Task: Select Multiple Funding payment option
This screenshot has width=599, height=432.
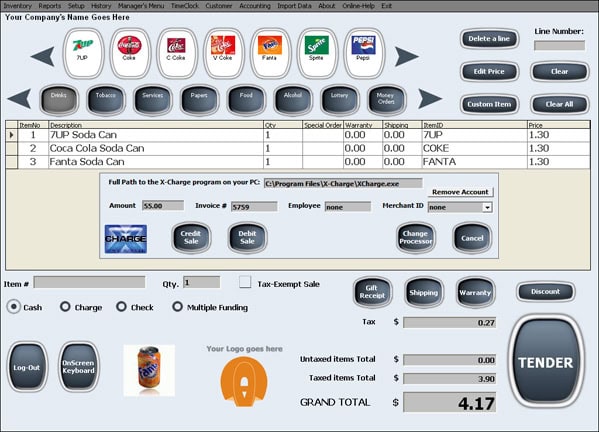Action: (x=177, y=307)
